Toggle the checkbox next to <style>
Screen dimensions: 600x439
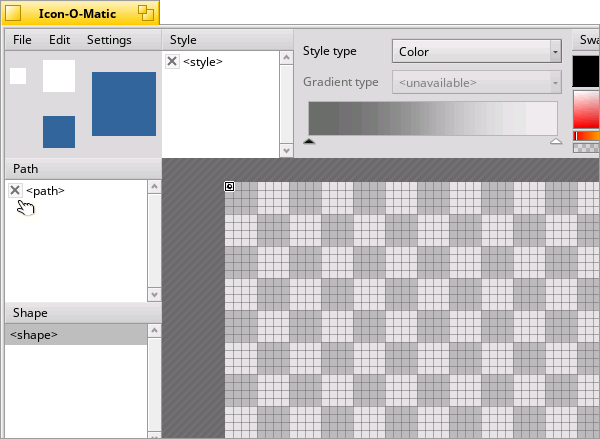pyautogui.click(x=172, y=62)
